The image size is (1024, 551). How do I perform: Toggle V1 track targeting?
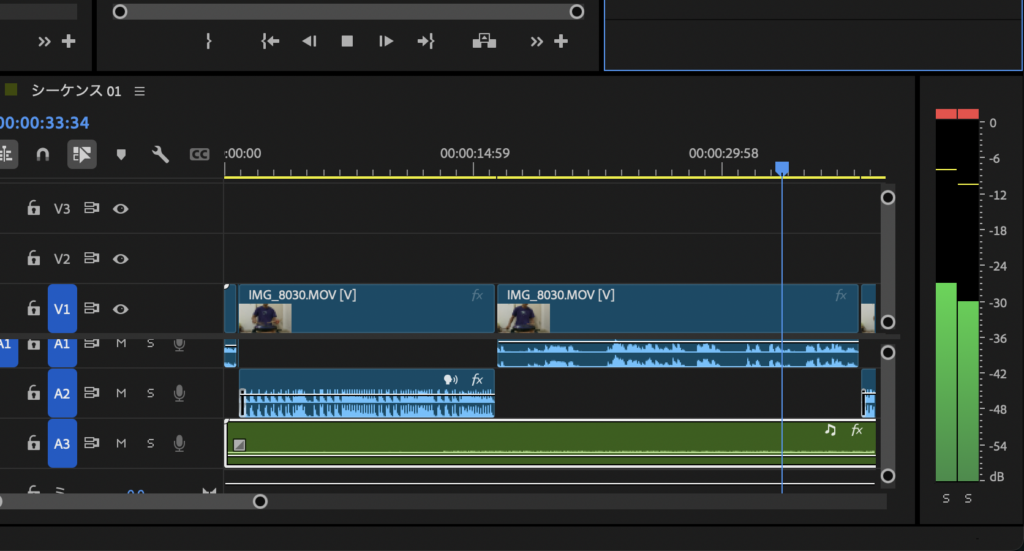click(x=62, y=309)
